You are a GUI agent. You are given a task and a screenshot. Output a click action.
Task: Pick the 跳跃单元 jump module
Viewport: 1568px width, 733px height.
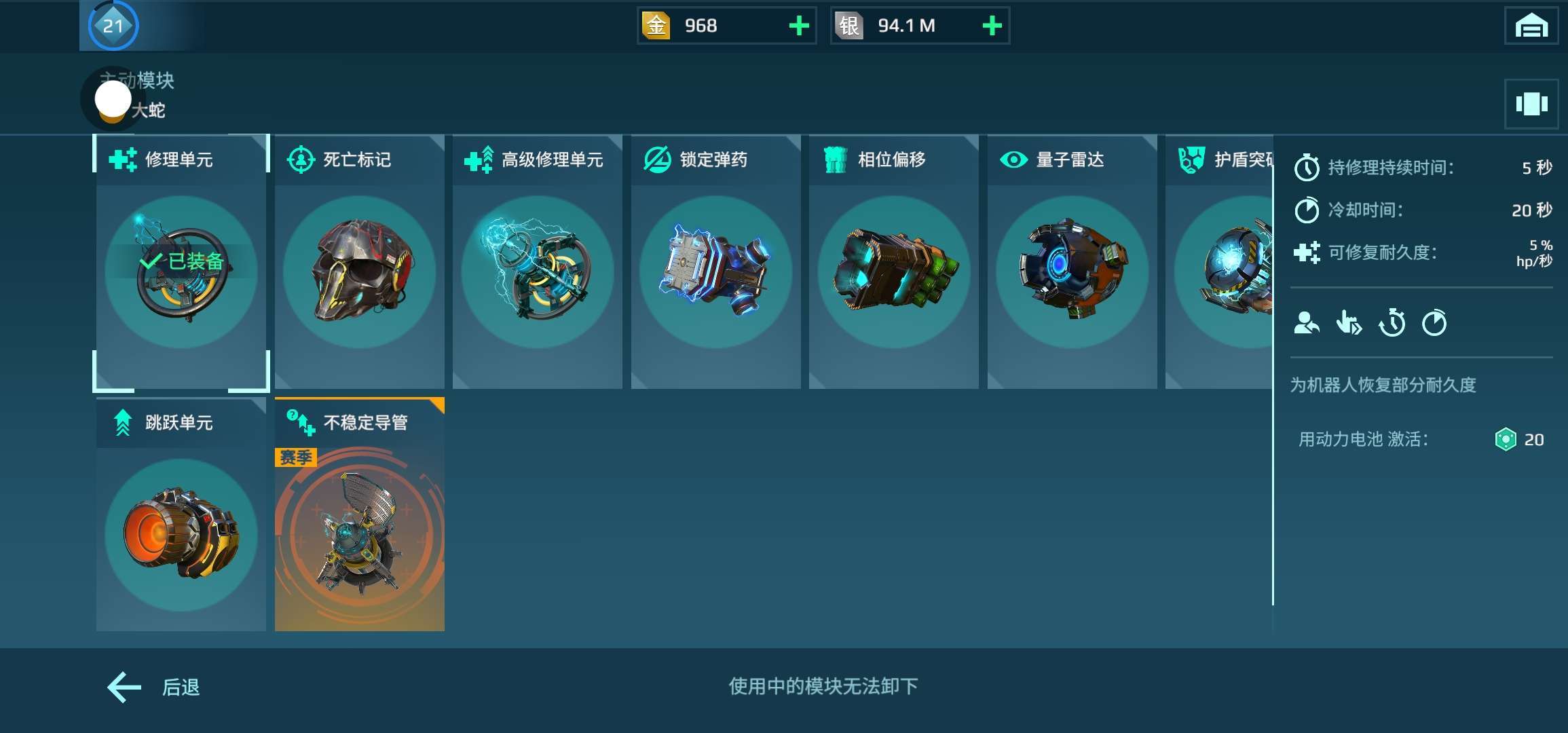coord(181,514)
